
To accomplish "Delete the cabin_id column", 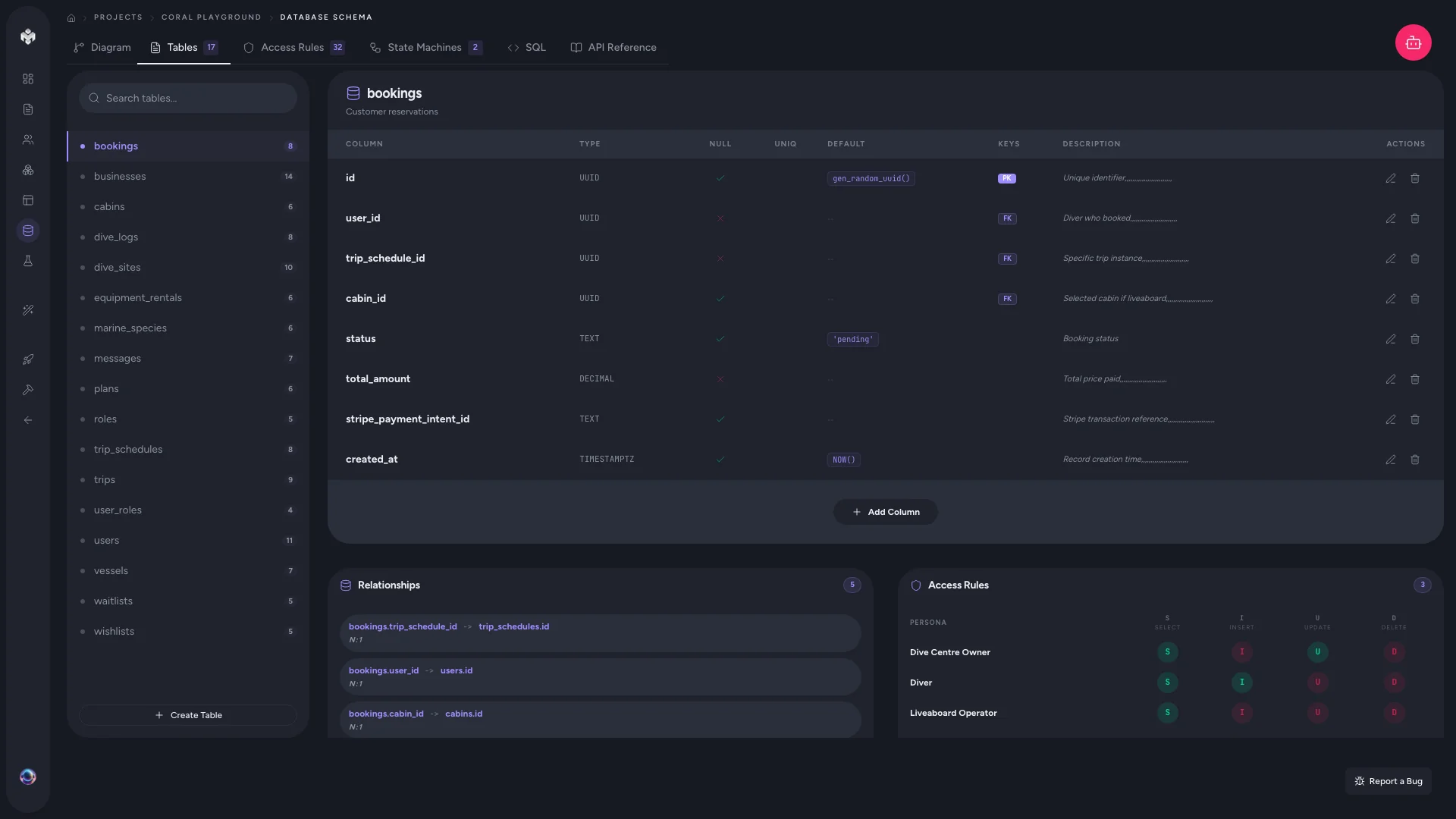I will coord(1414,299).
